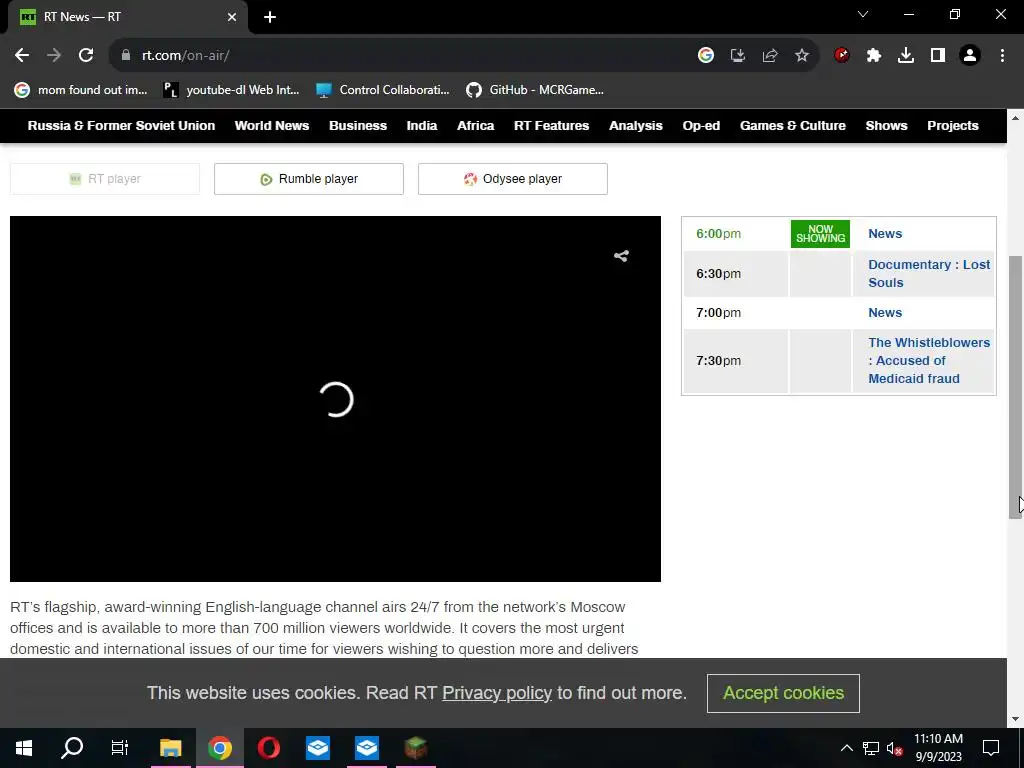Open Documentary : Lost Souls link

(x=929, y=274)
